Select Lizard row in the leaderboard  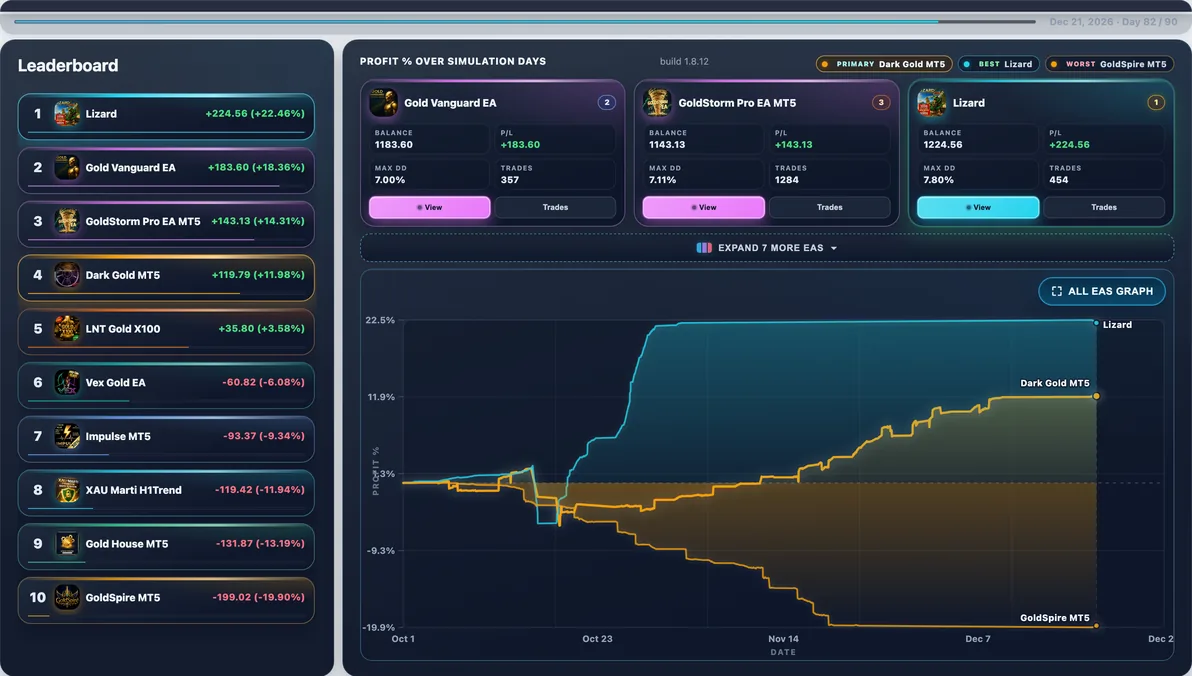click(x=166, y=116)
